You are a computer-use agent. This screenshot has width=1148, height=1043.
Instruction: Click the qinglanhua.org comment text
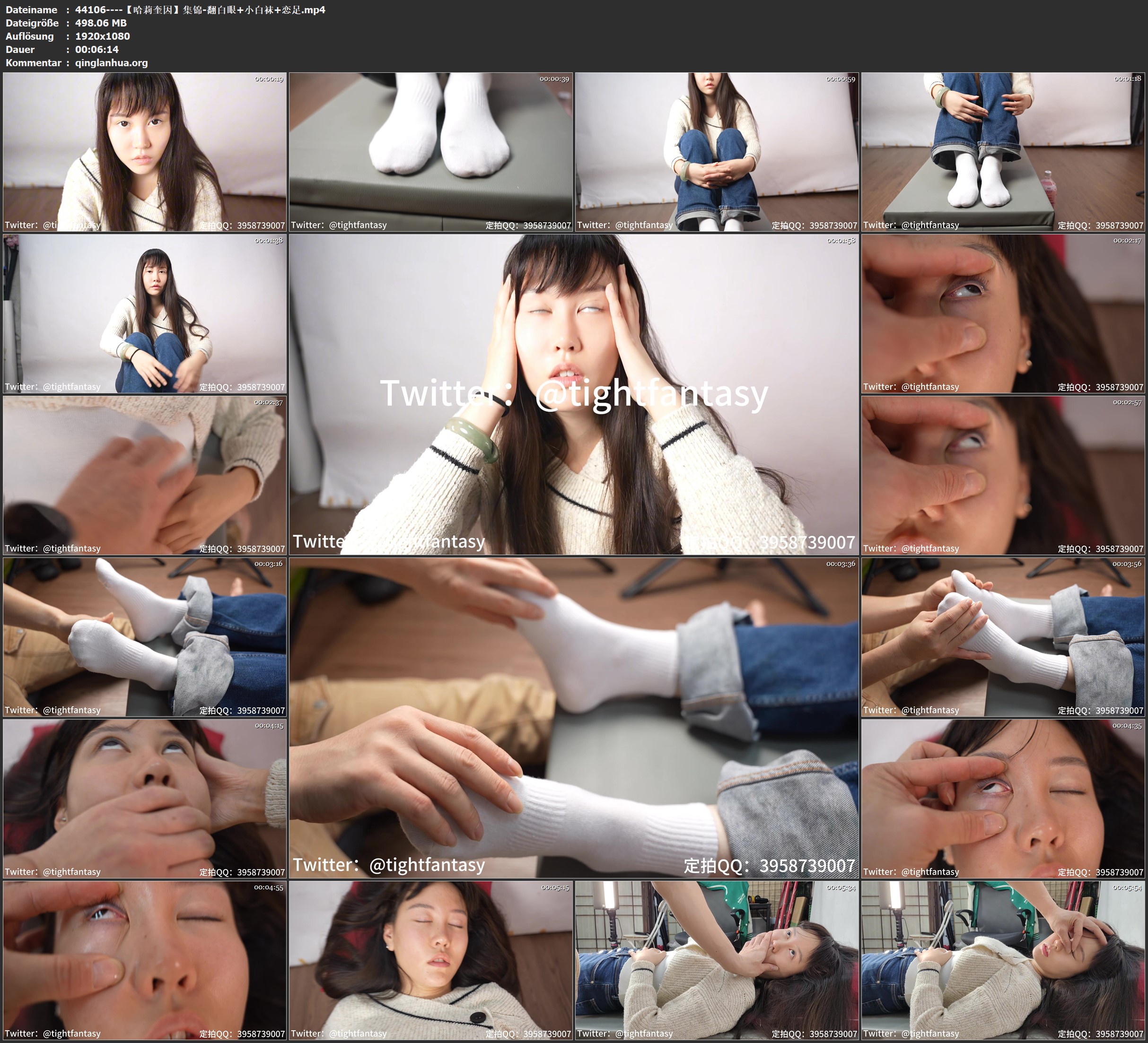pos(111,62)
